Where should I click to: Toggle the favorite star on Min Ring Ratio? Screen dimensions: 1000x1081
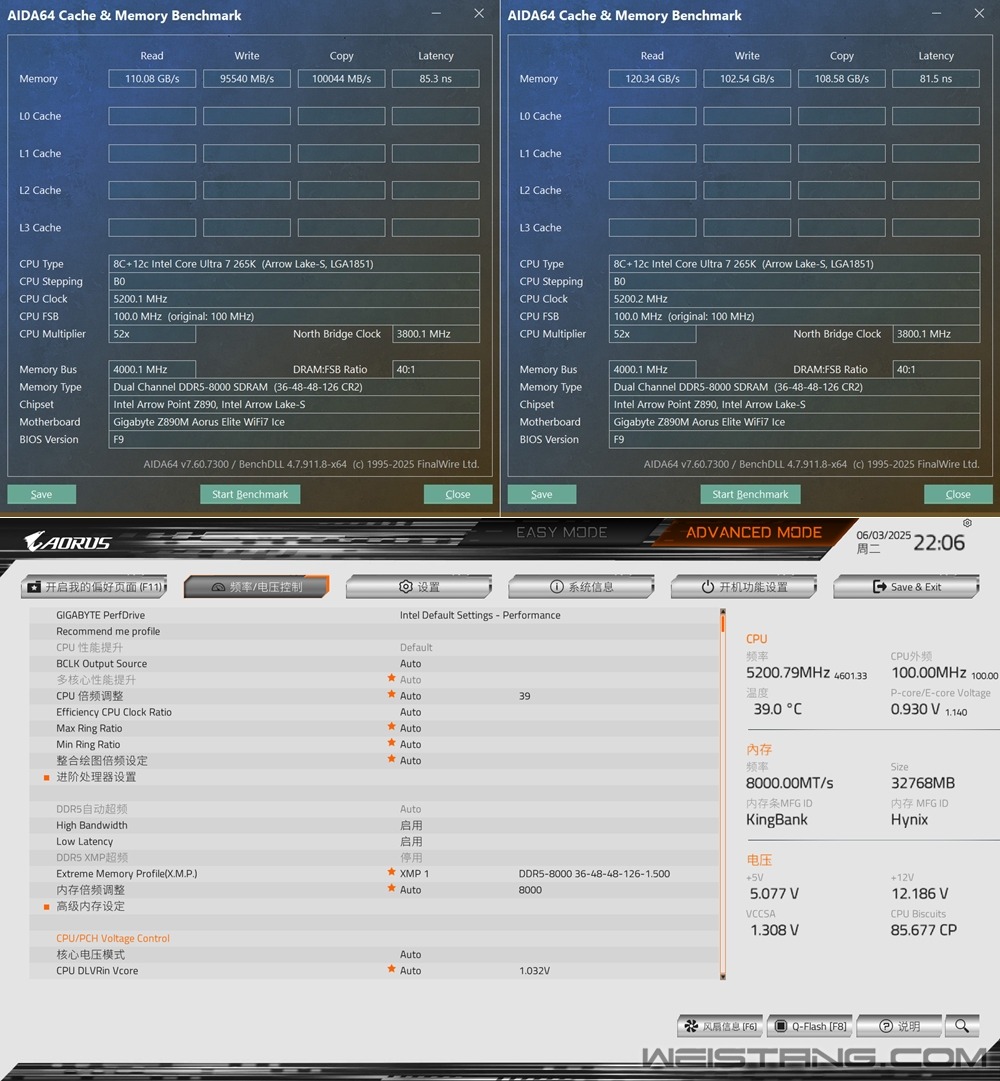(391, 743)
